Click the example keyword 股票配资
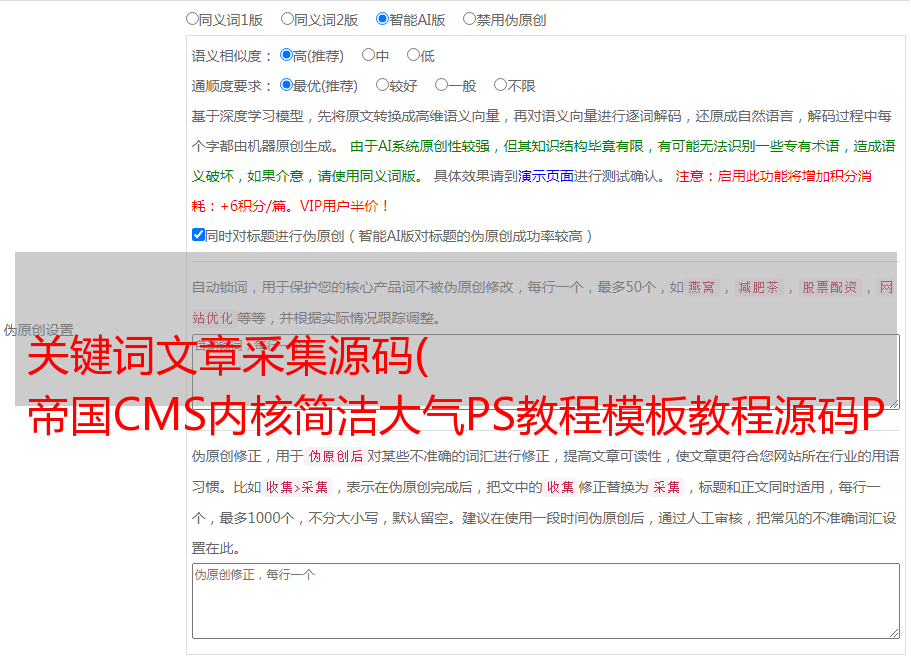 (x=830, y=287)
